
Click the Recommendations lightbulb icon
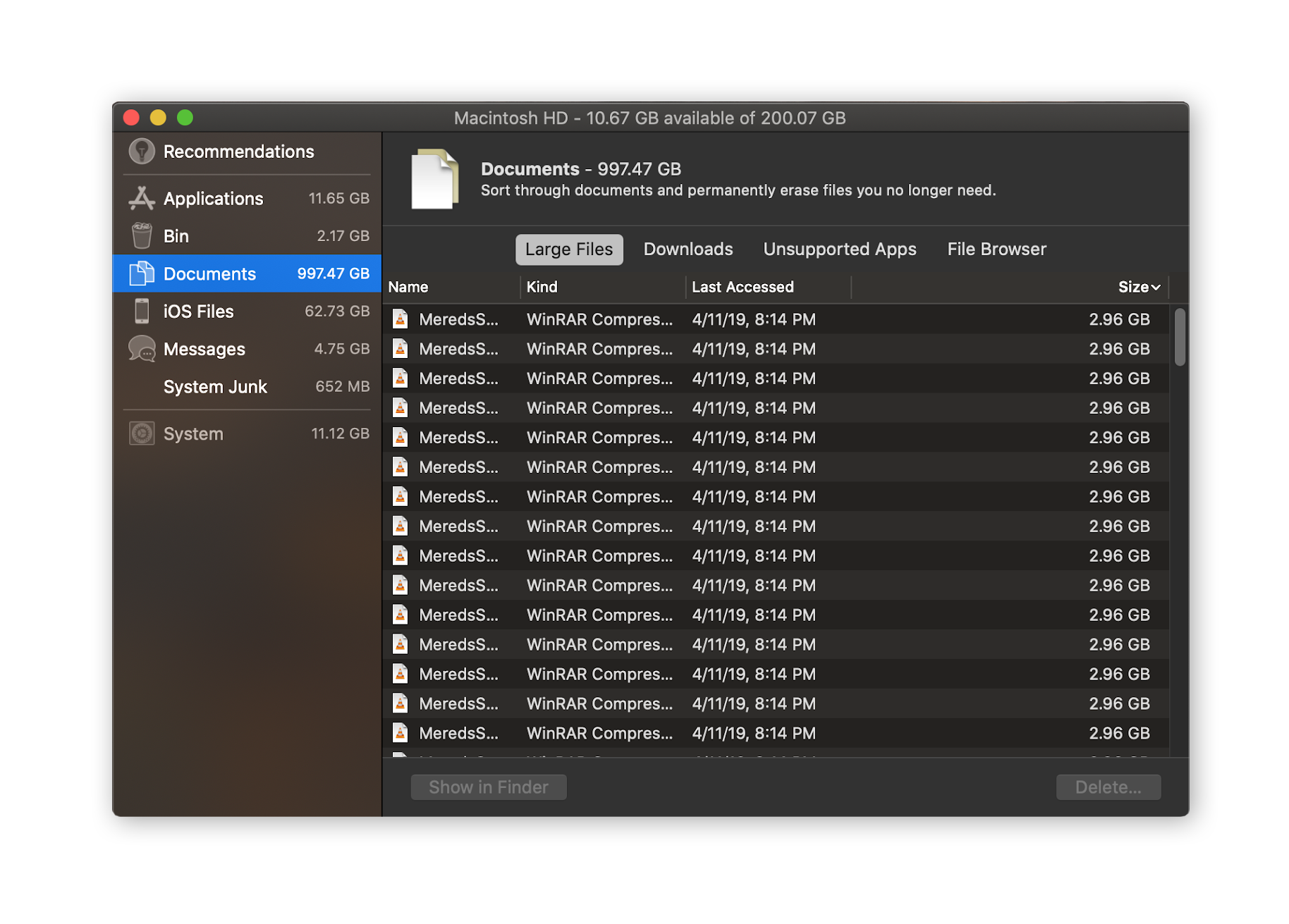point(142,152)
